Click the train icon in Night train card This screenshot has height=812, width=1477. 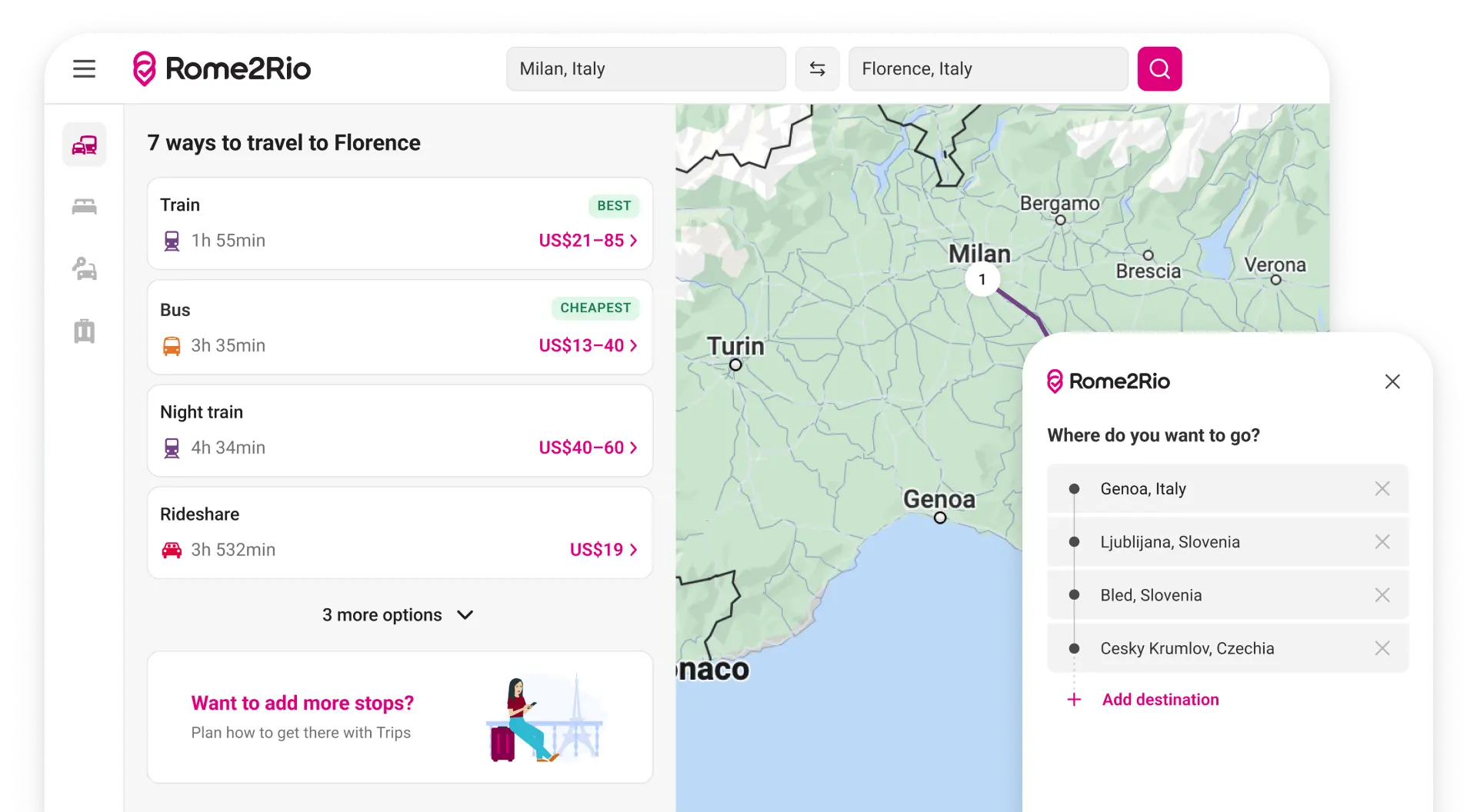coord(172,448)
